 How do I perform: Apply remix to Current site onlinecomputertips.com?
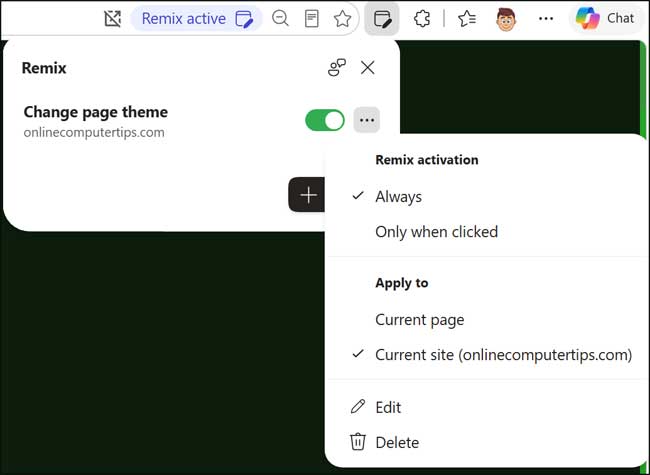pos(487,355)
